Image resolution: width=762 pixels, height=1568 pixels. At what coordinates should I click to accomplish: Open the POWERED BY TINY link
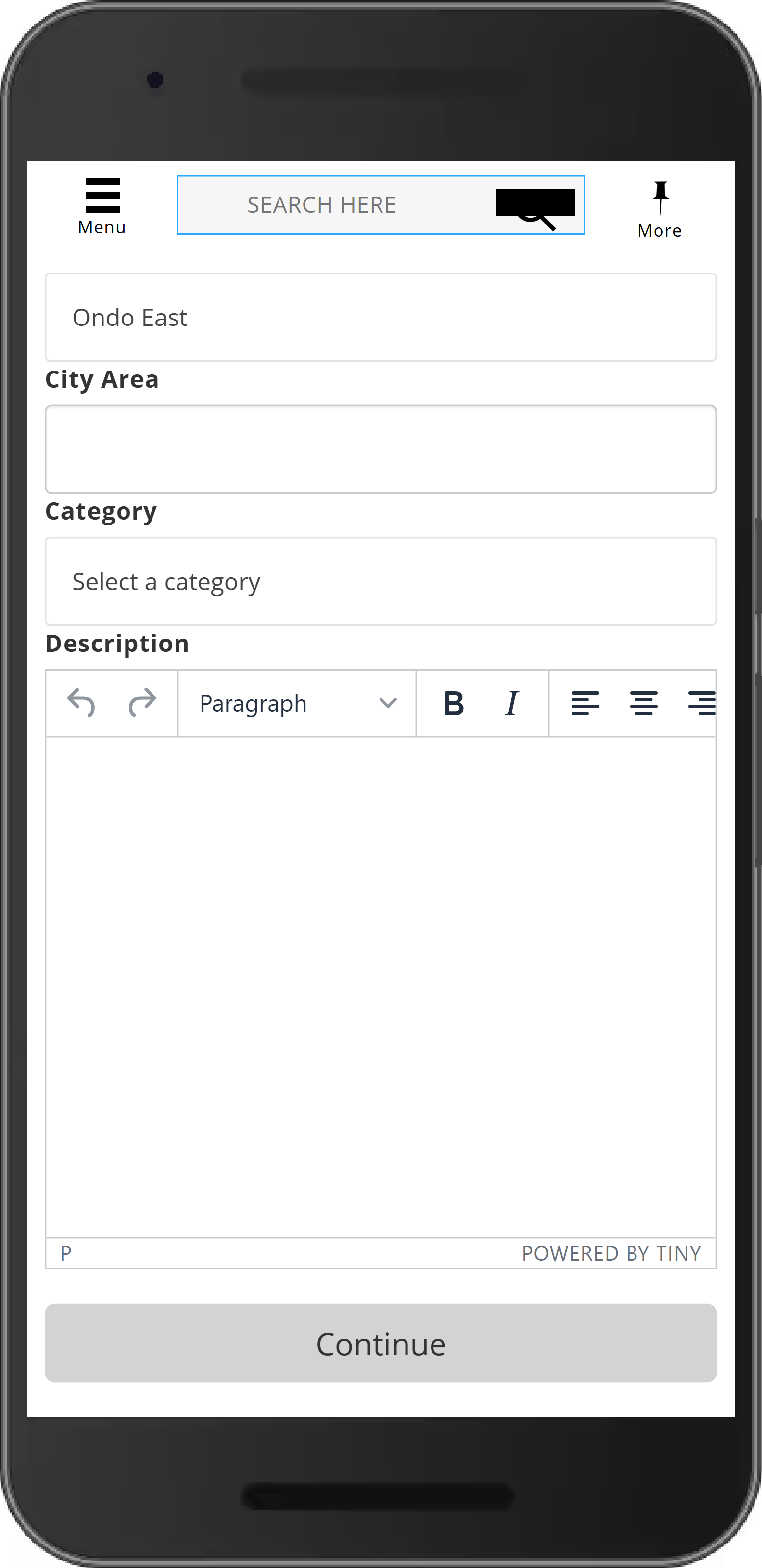(611, 1253)
